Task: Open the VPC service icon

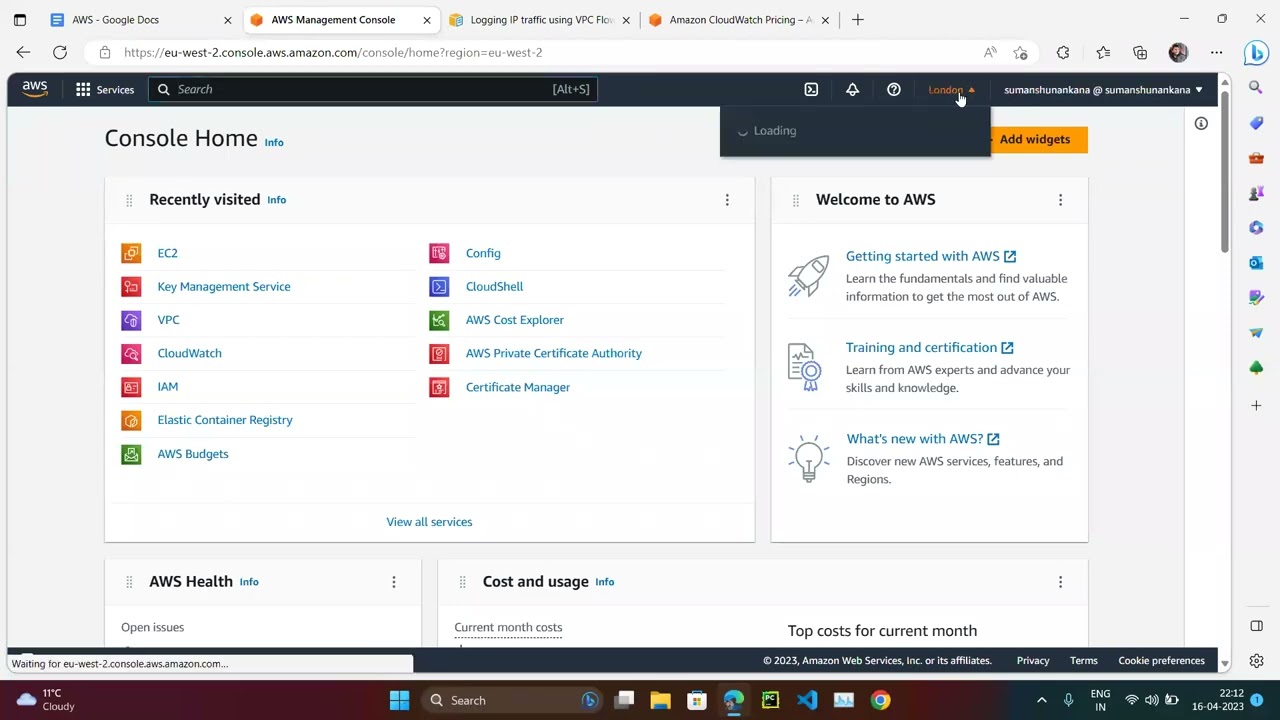Action: [131, 320]
